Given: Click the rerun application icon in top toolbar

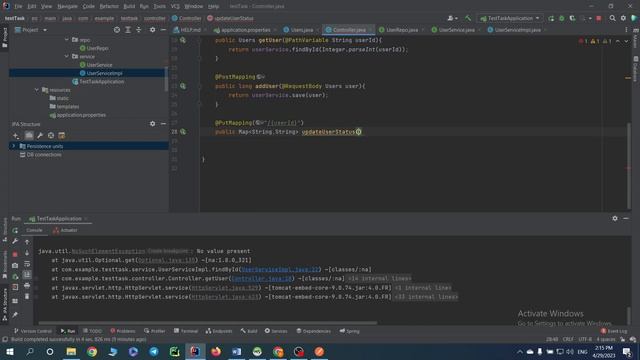Looking at the screenshot, I should 551,18.
